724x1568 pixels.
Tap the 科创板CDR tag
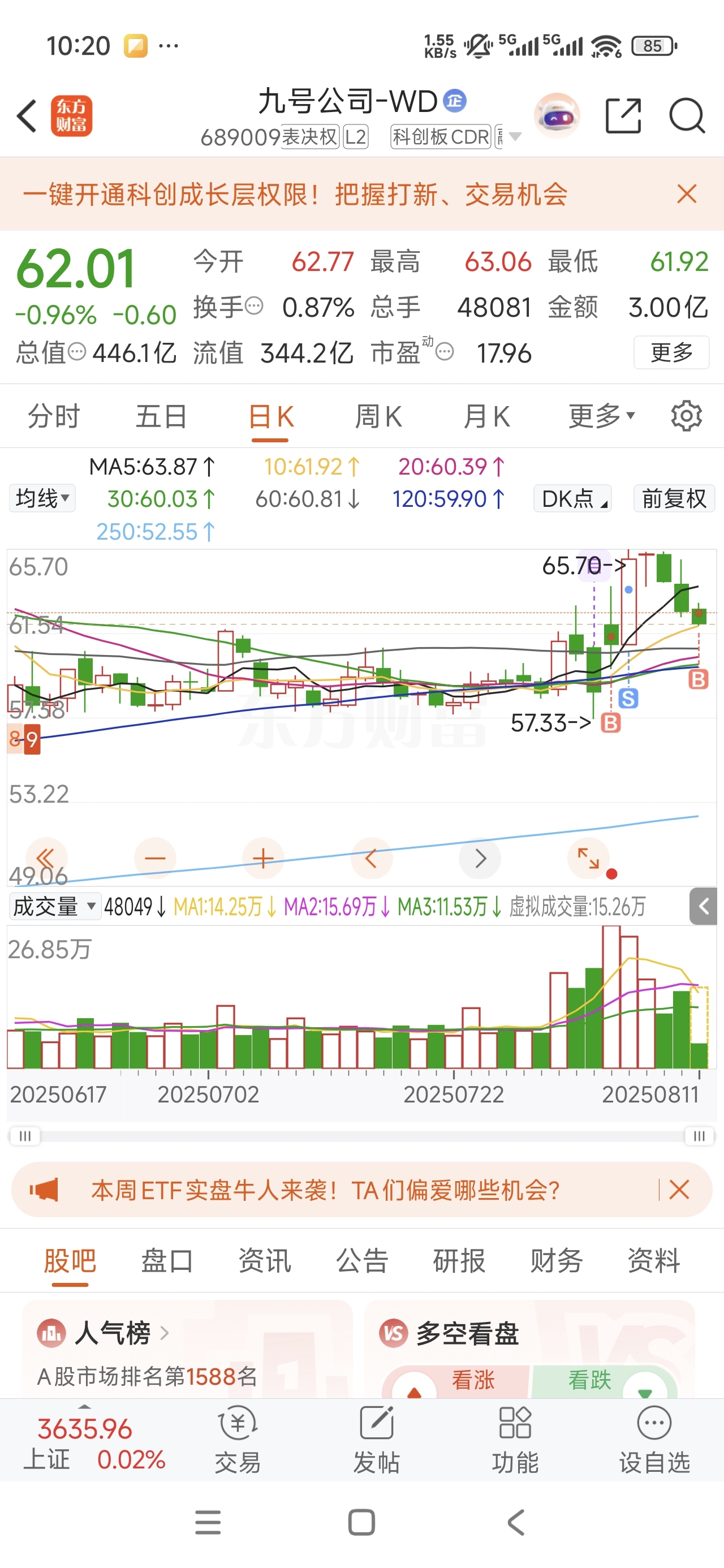click(440, 137)
